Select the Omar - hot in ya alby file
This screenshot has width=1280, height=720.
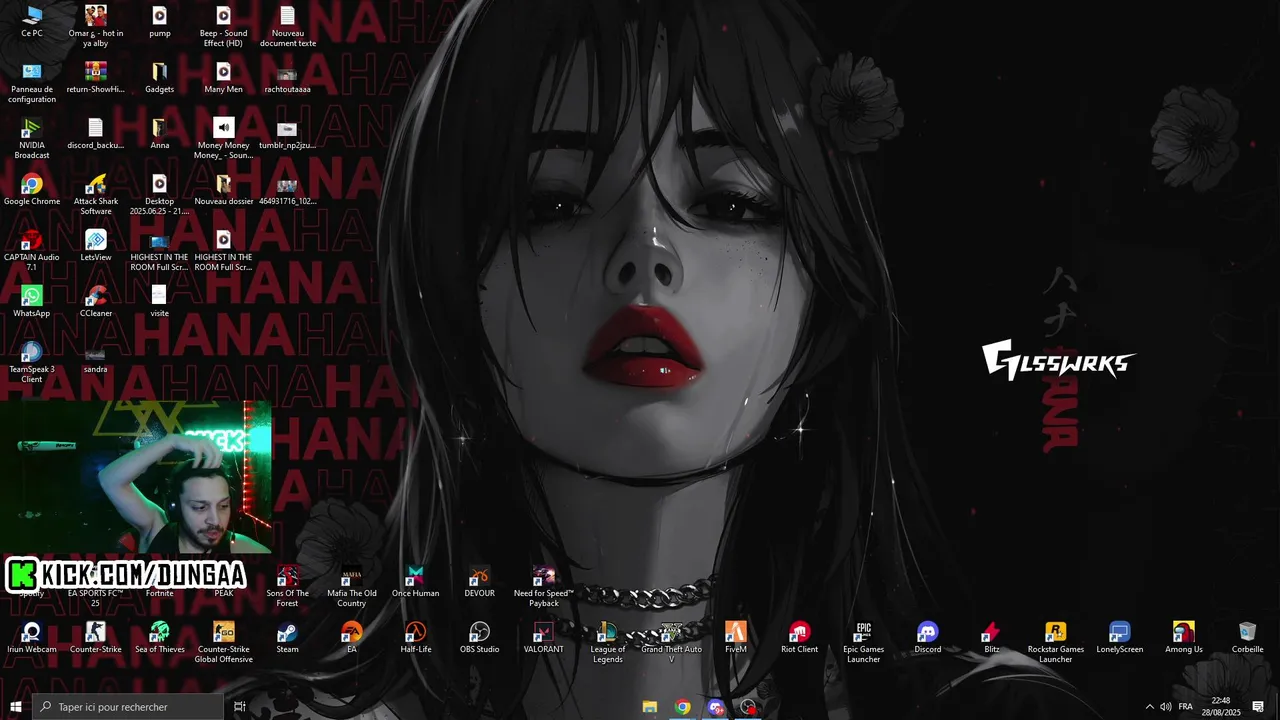[x=96, y=26]
